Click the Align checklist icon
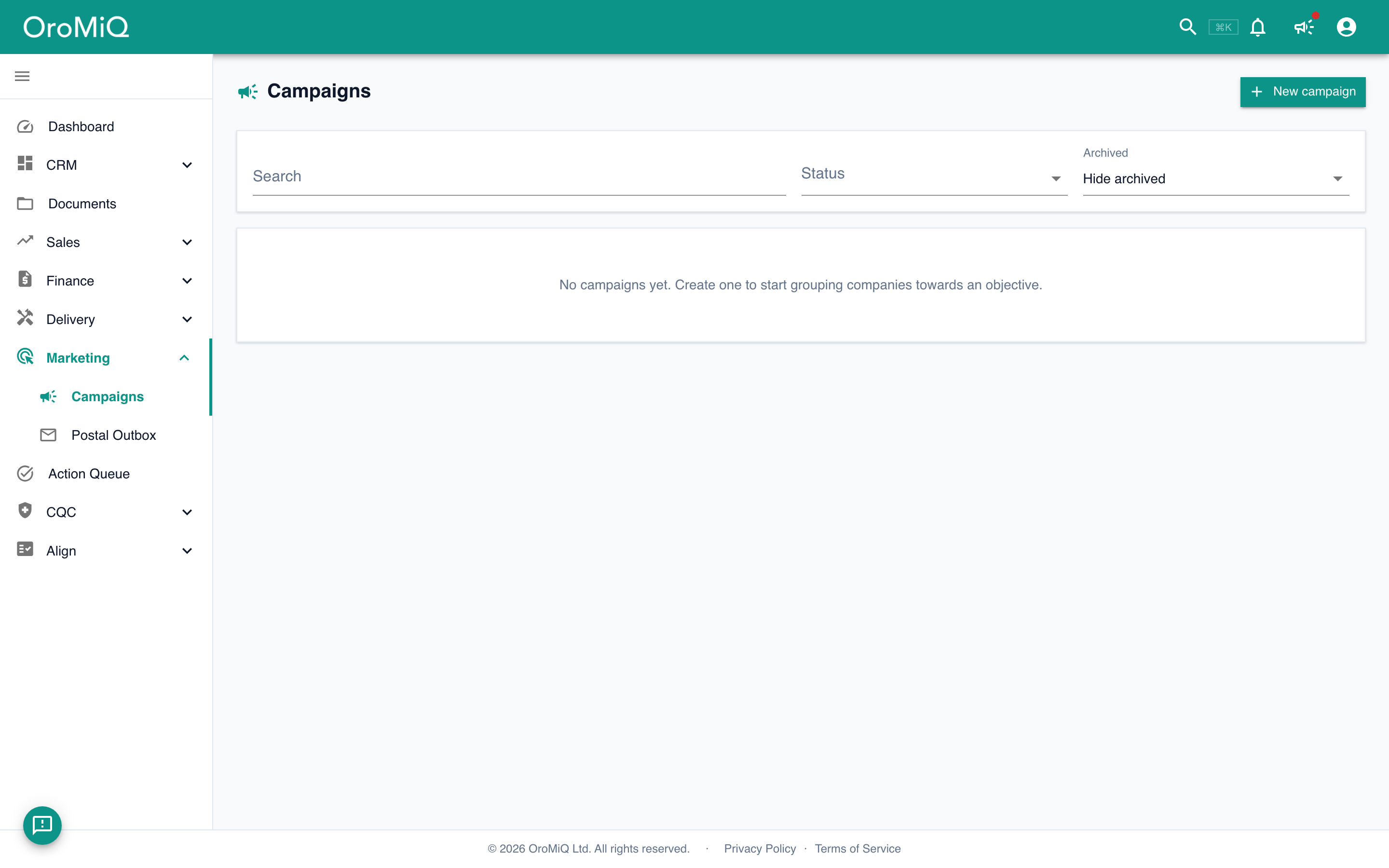Screen dimensions: 1389x868 25,549
